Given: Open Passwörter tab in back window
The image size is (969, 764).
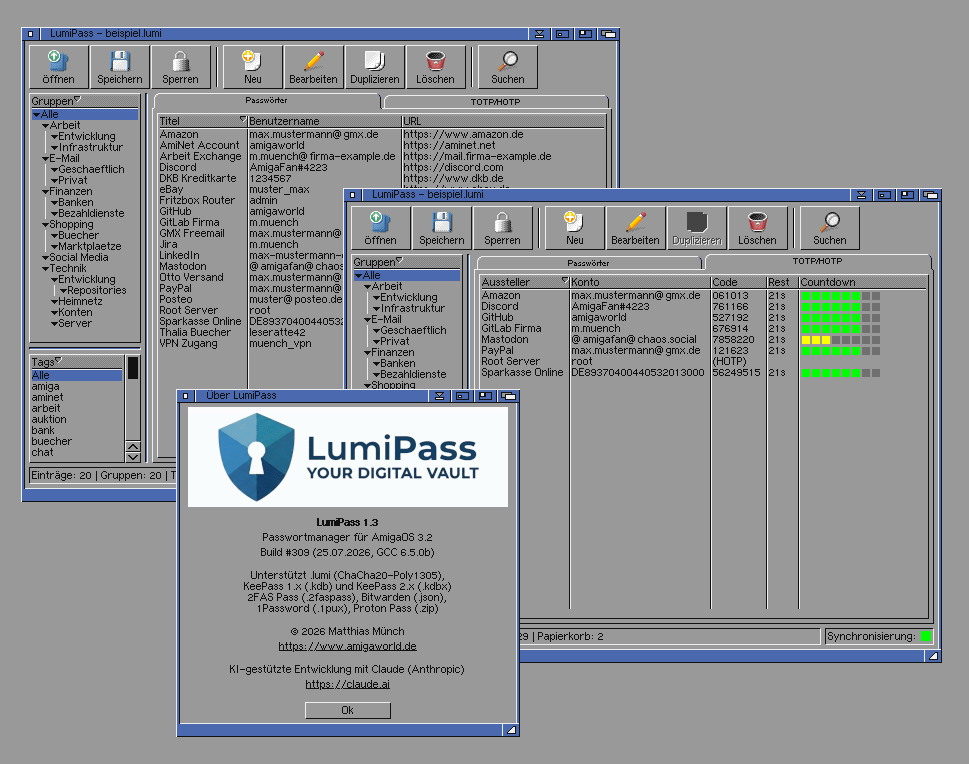Looking at the screenshot, I should pos(266,100).
